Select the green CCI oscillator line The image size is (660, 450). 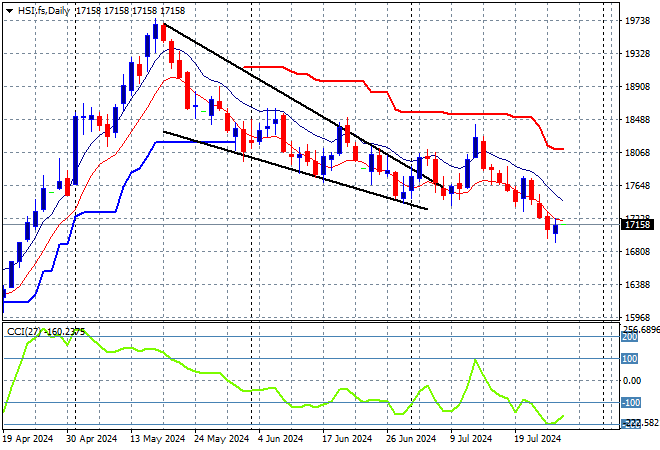coord(283,378)
